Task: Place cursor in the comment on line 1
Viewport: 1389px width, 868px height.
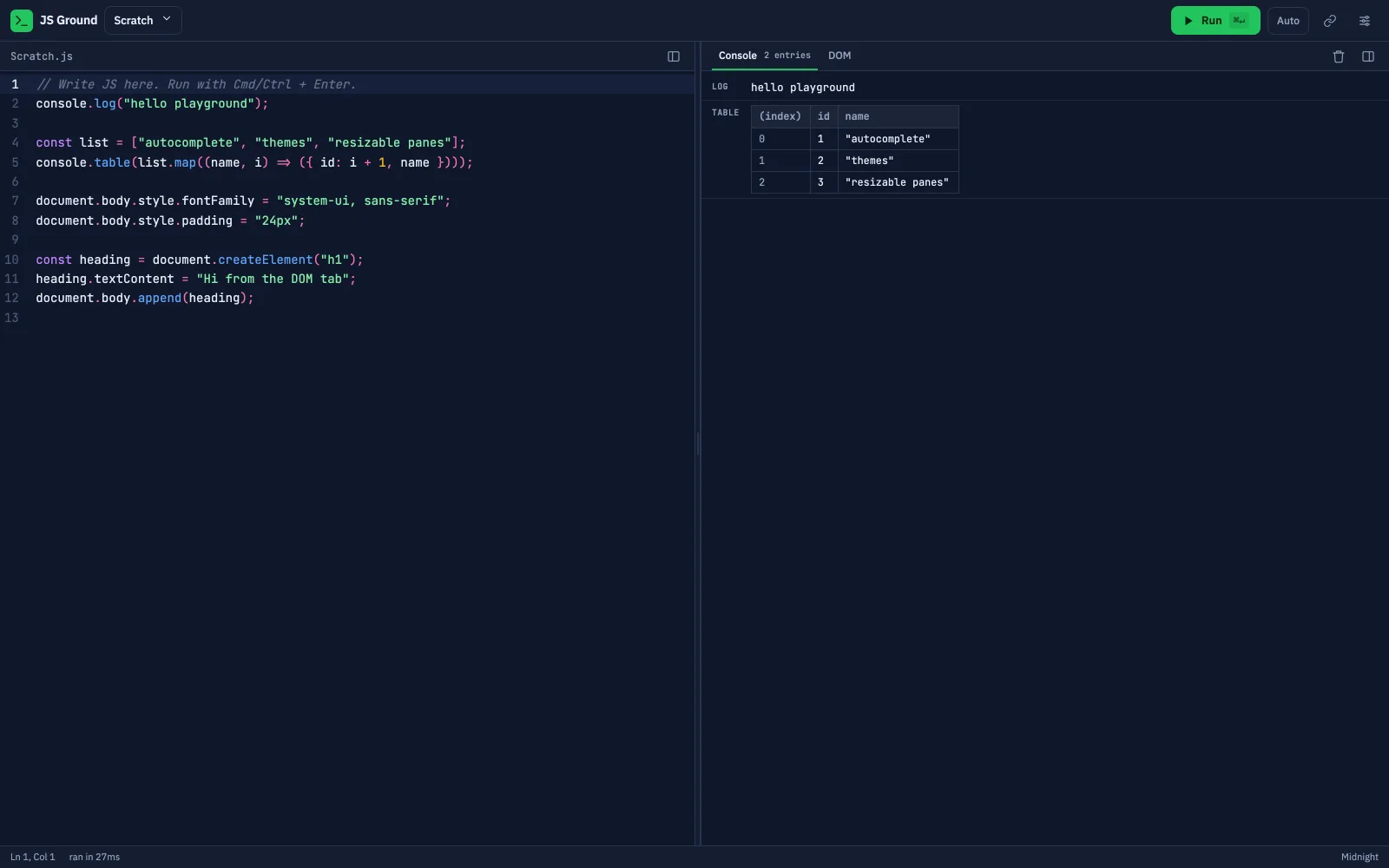Action: (x=196, y=84)
